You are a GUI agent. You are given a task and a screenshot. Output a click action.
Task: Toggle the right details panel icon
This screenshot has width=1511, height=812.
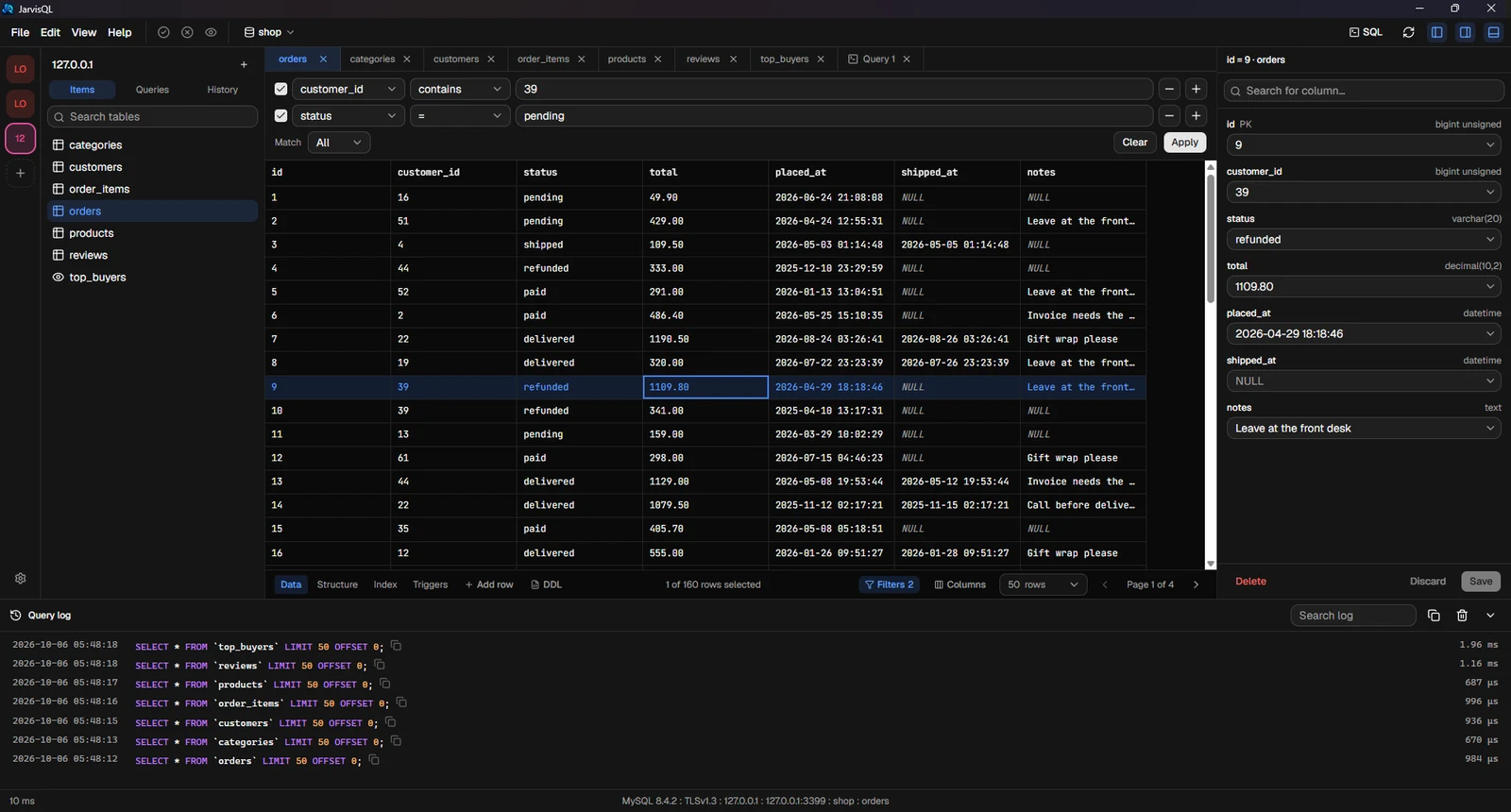coord(1466,32)
